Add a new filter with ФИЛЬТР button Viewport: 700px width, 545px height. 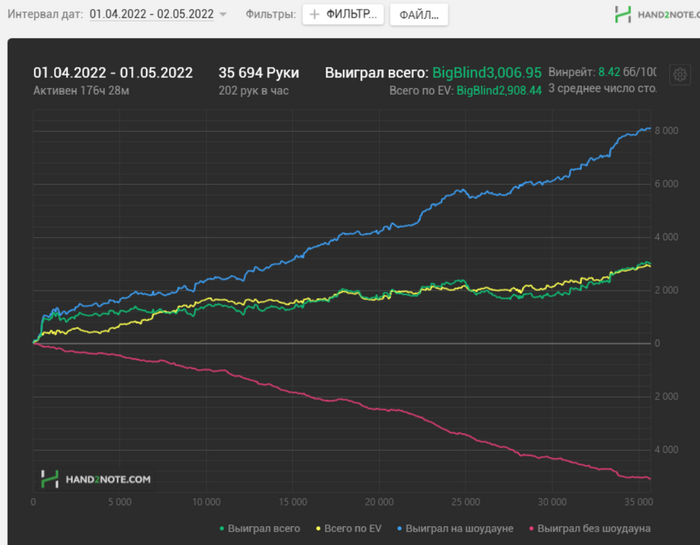tap(343, 15)
